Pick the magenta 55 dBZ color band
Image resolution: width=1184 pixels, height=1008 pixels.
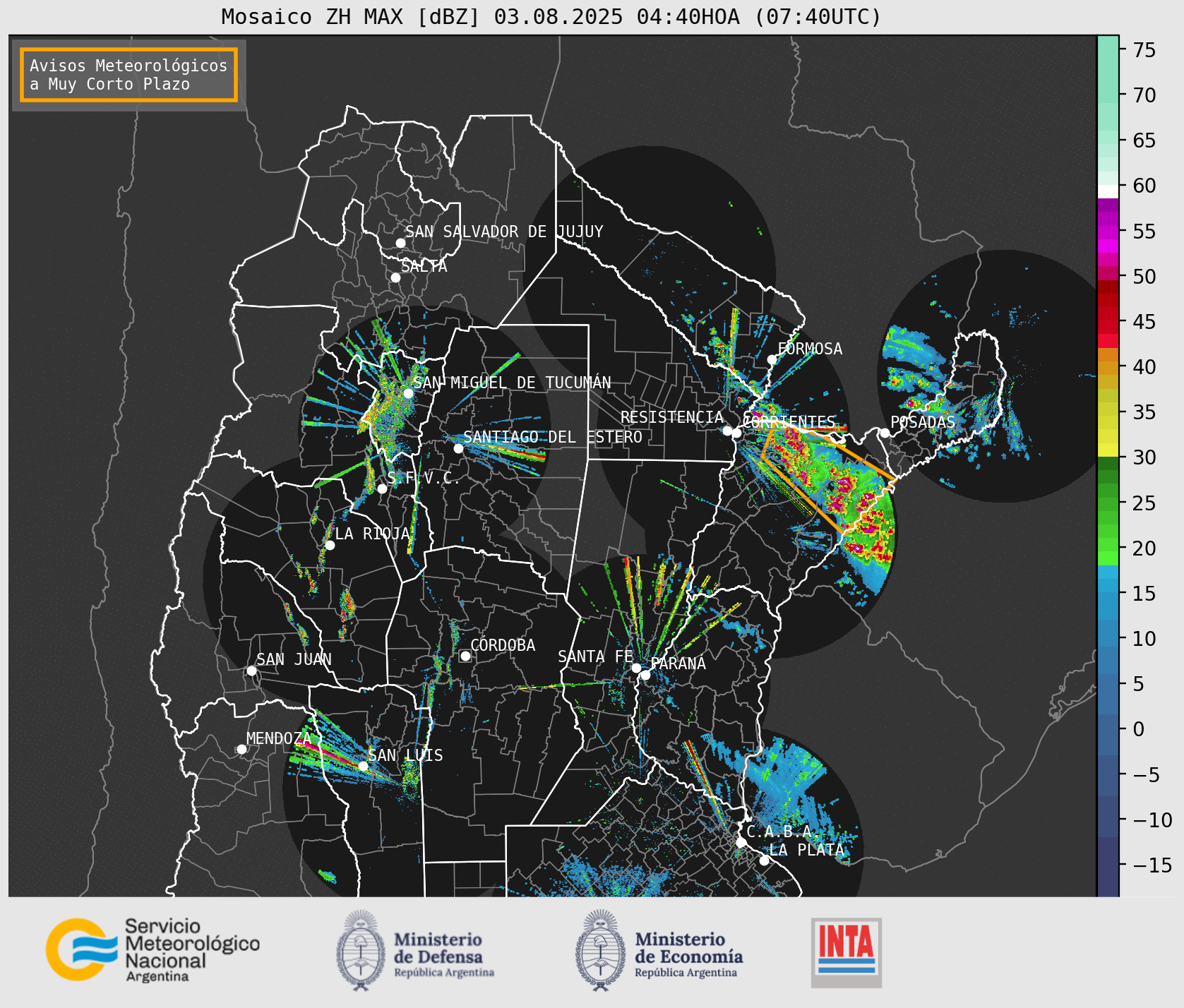(1108, 232)
